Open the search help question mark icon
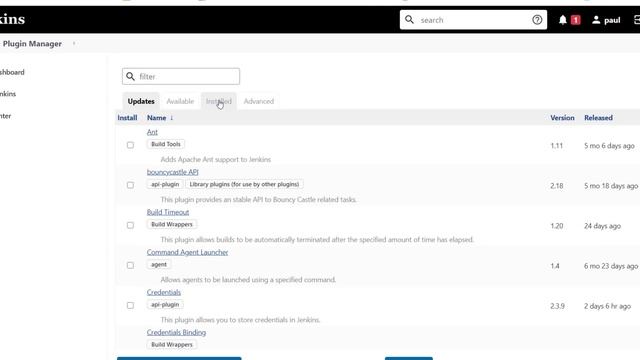 [x=537, y=20]
